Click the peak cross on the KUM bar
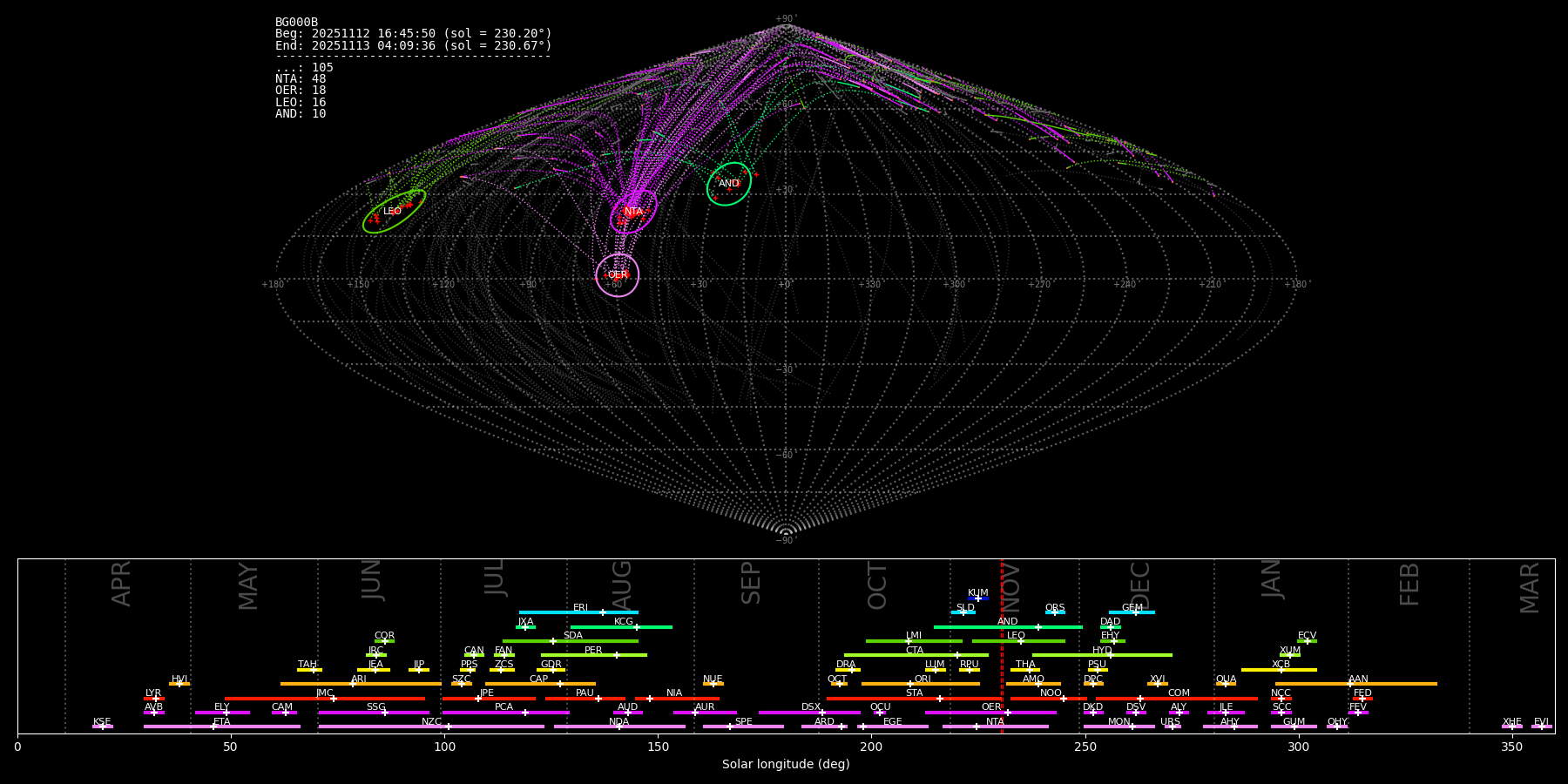The image size is (1568, 784). pos(977,598)
